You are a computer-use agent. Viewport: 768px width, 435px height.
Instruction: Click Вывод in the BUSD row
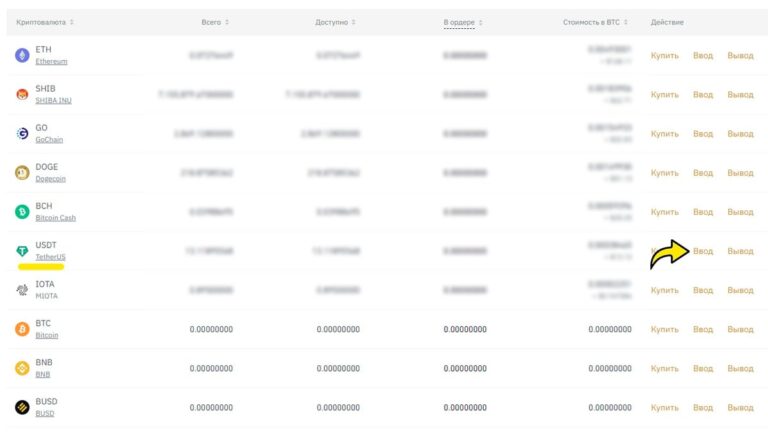coord(740,408)
